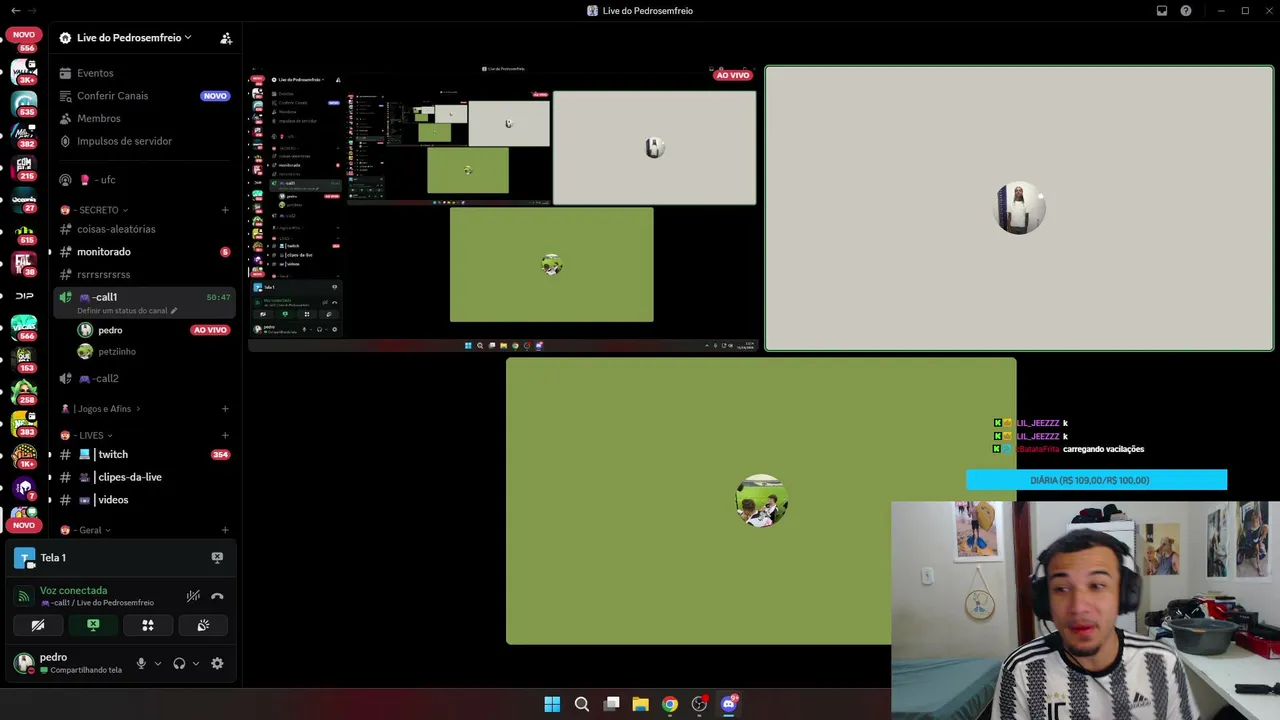Deafen with the headphones icon
Image resolution: width=1280 pixels, height=720 pixels.
[x=179, y=663]
